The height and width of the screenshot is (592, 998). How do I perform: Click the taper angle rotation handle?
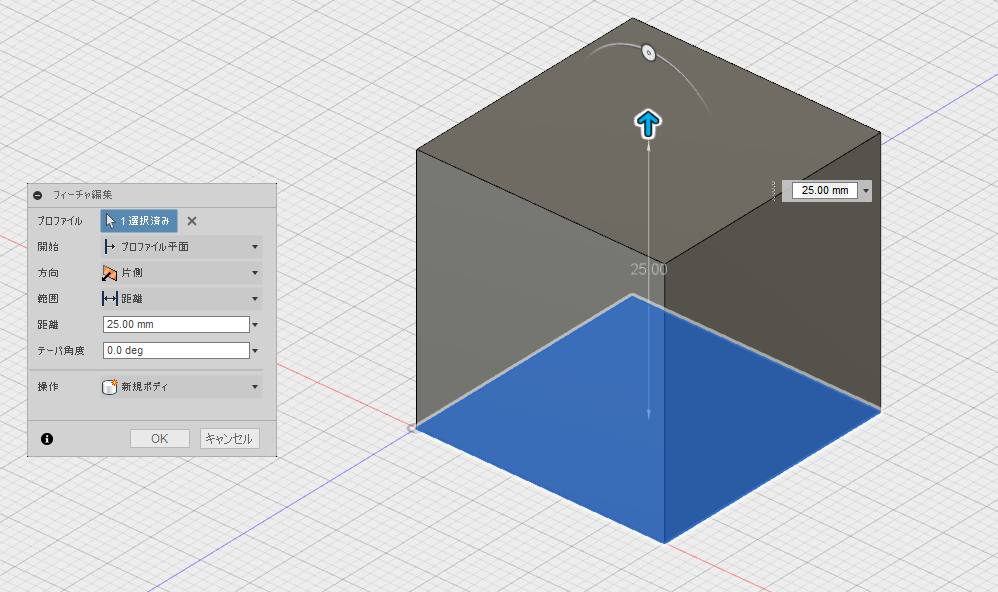coord(649,52)
